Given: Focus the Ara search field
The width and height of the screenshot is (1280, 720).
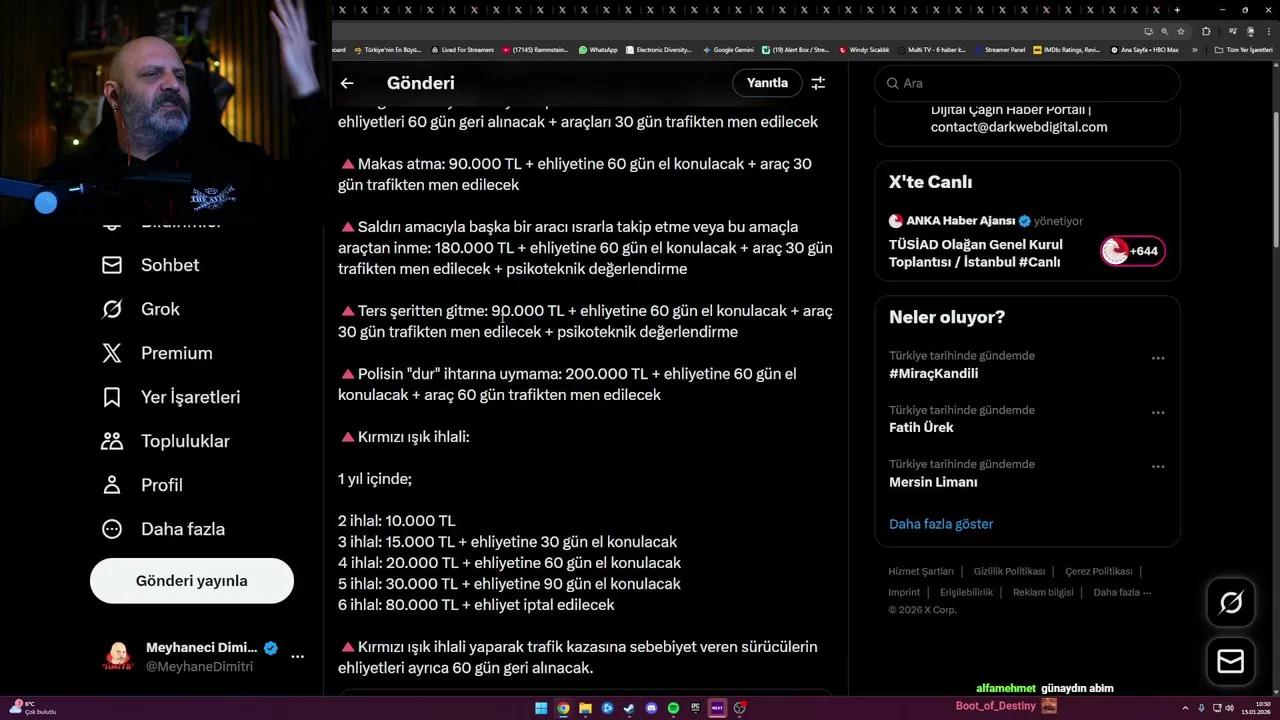Looking at the screenshot, I should click(1028, 83).
